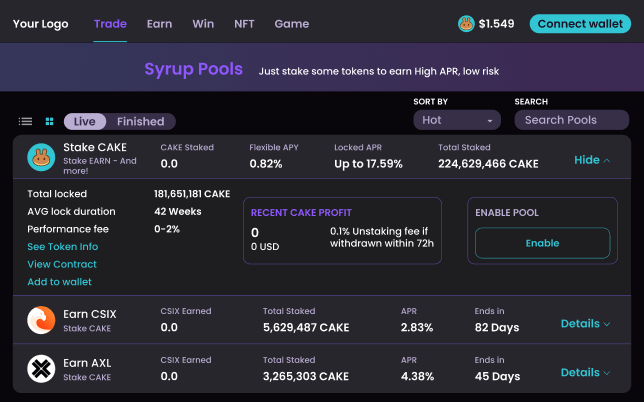
Task: Click the Connect wallet button
Action: pyautogui.click(x=580, y=24)
